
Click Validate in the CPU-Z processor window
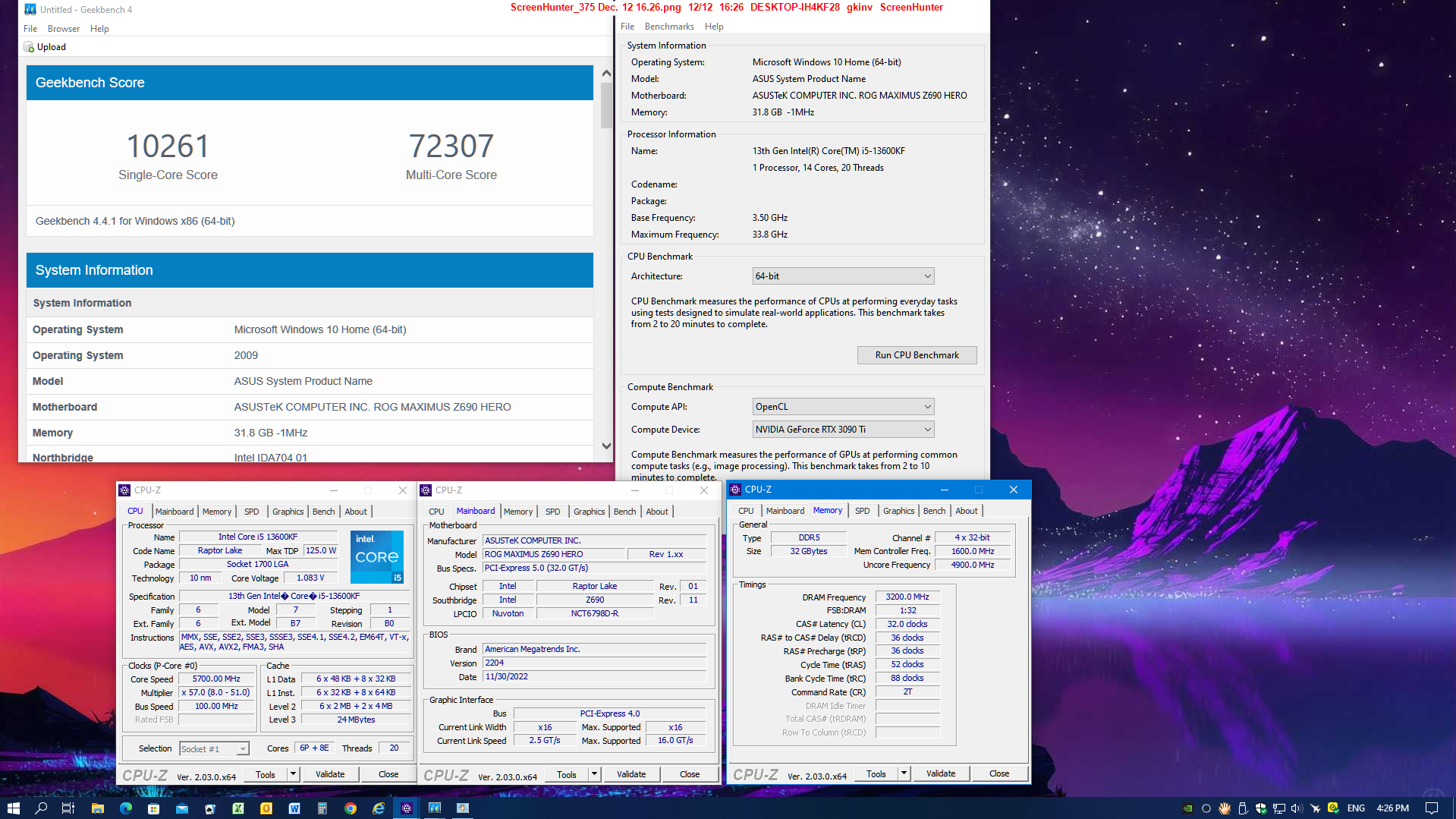point(330,774)
